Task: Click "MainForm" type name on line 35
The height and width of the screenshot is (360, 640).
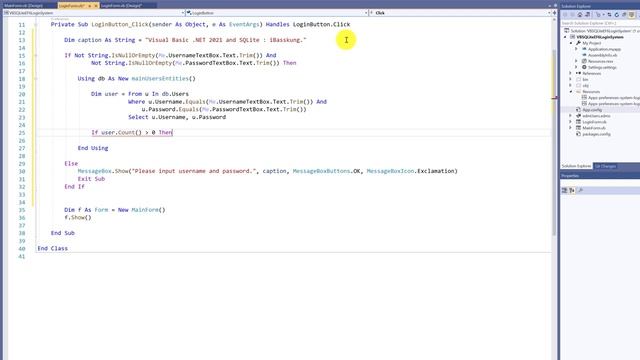Action: 145,210
